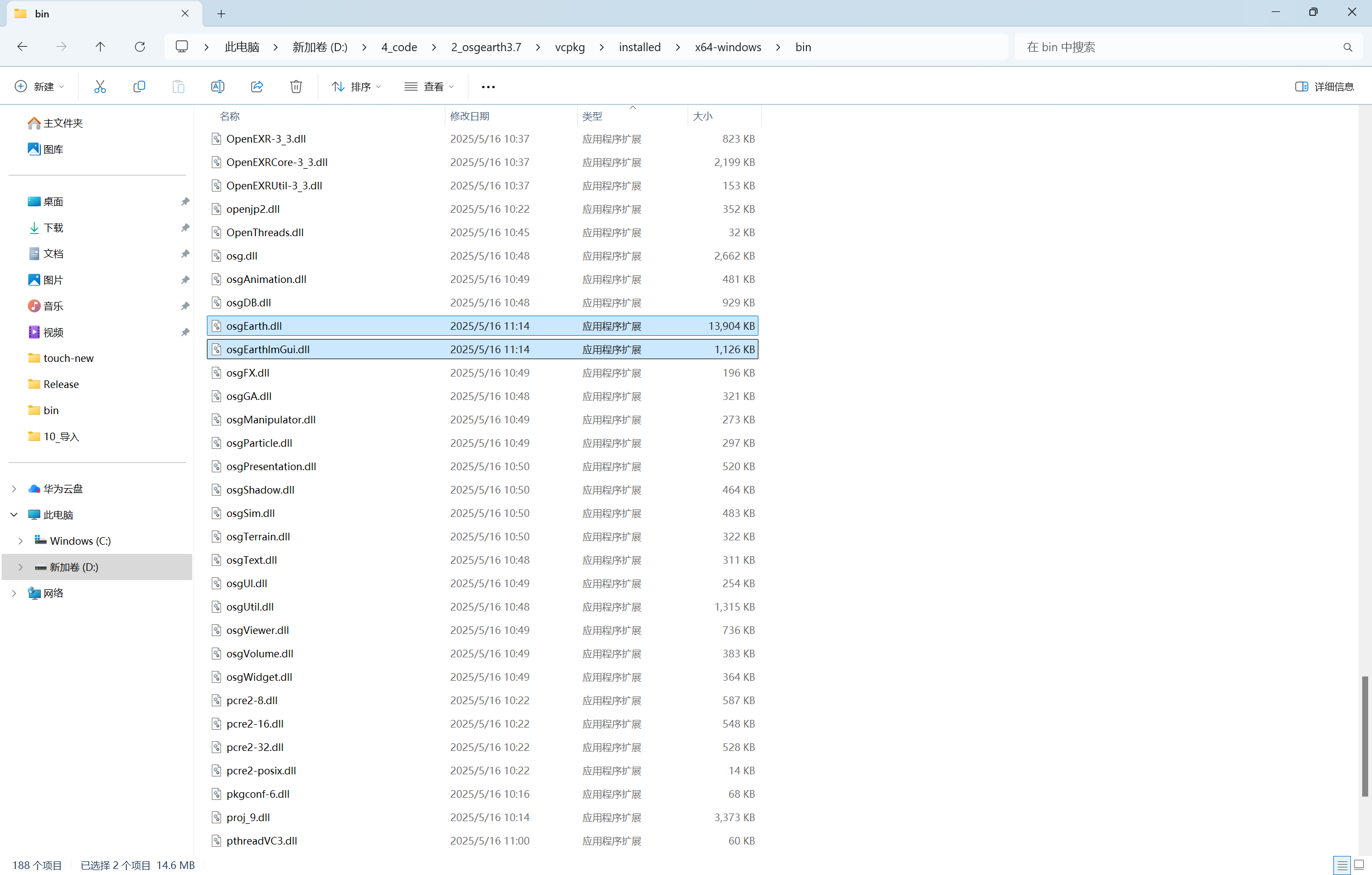Refresh the current folder view
Viewport: 1372px width, 875px height.
tap(139, 47)
